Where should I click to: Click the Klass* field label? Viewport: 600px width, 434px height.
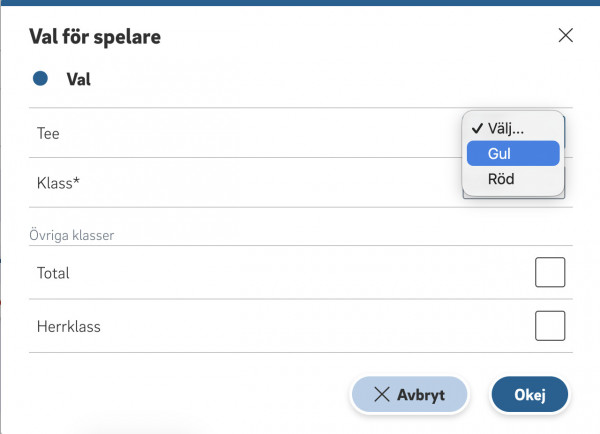pyautogui.click(x=58, y=183)
